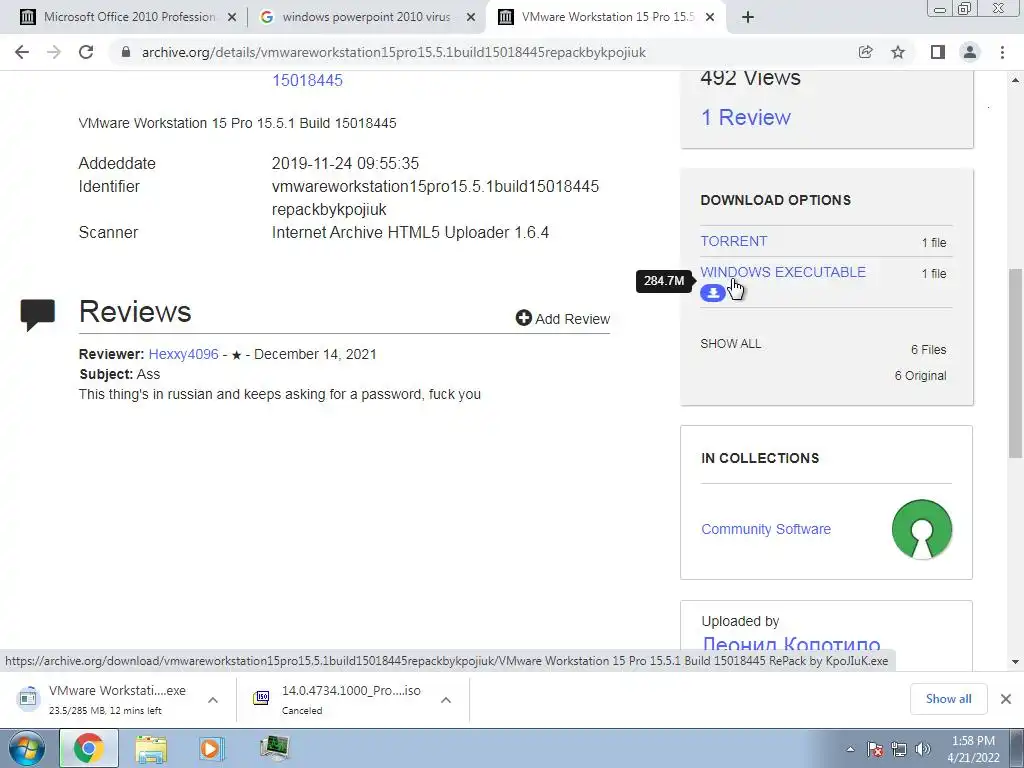Expand SHOW ALL download files
The image size is (1024, 768).
[x=731, y=344]
